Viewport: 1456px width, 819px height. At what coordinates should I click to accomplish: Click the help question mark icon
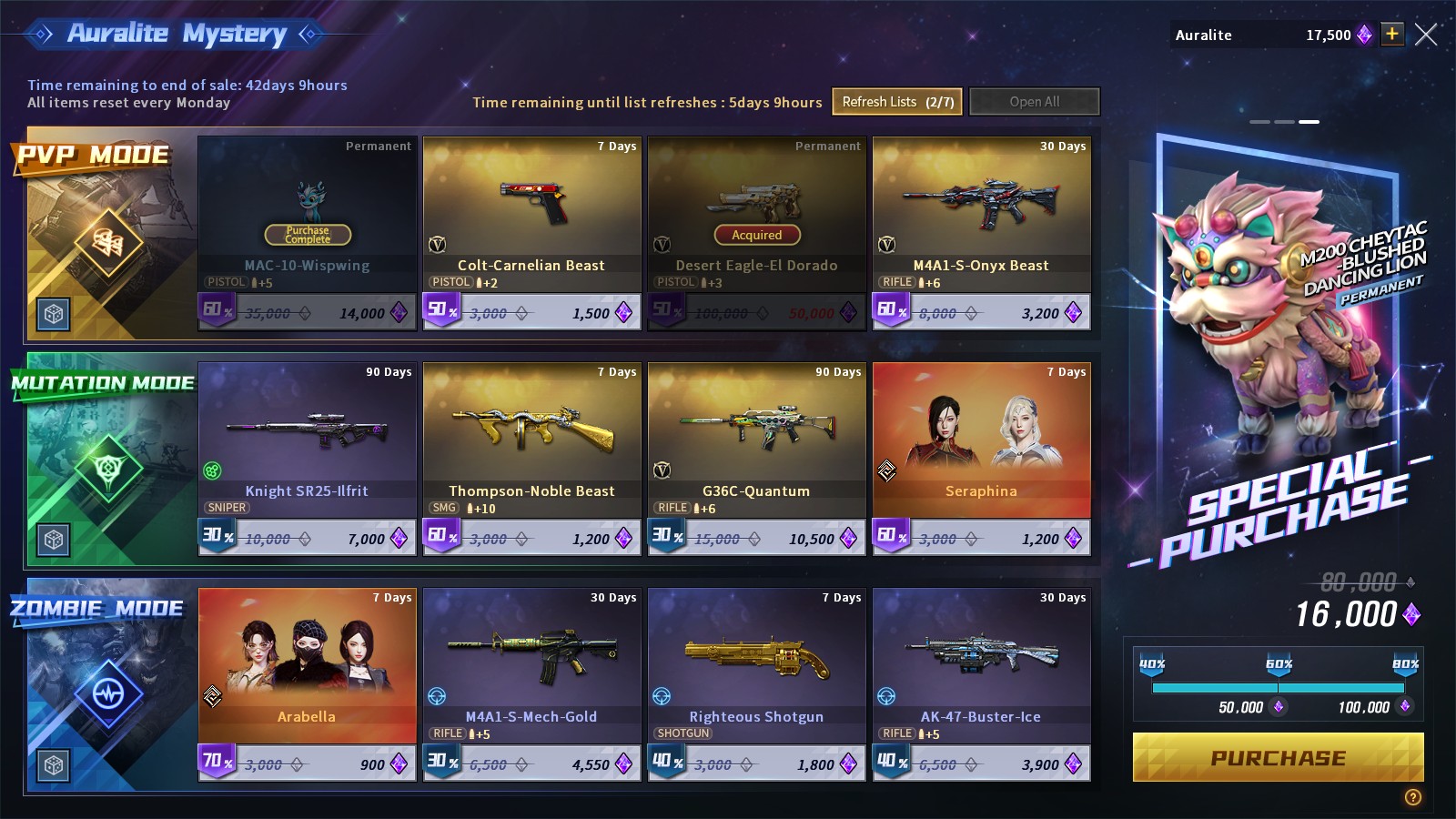(x=1412, y=797)
